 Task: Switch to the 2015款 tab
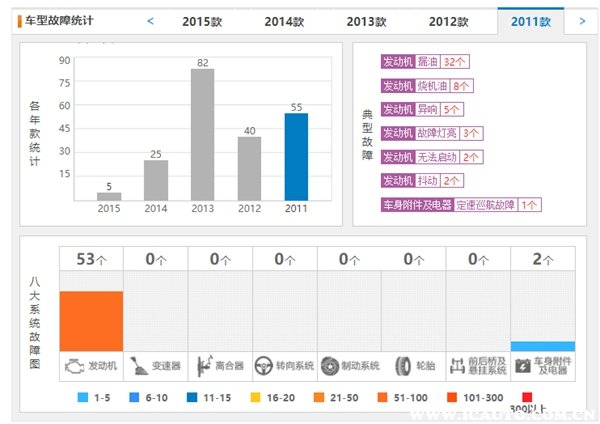pyautogui.click(x=202, y=21)
